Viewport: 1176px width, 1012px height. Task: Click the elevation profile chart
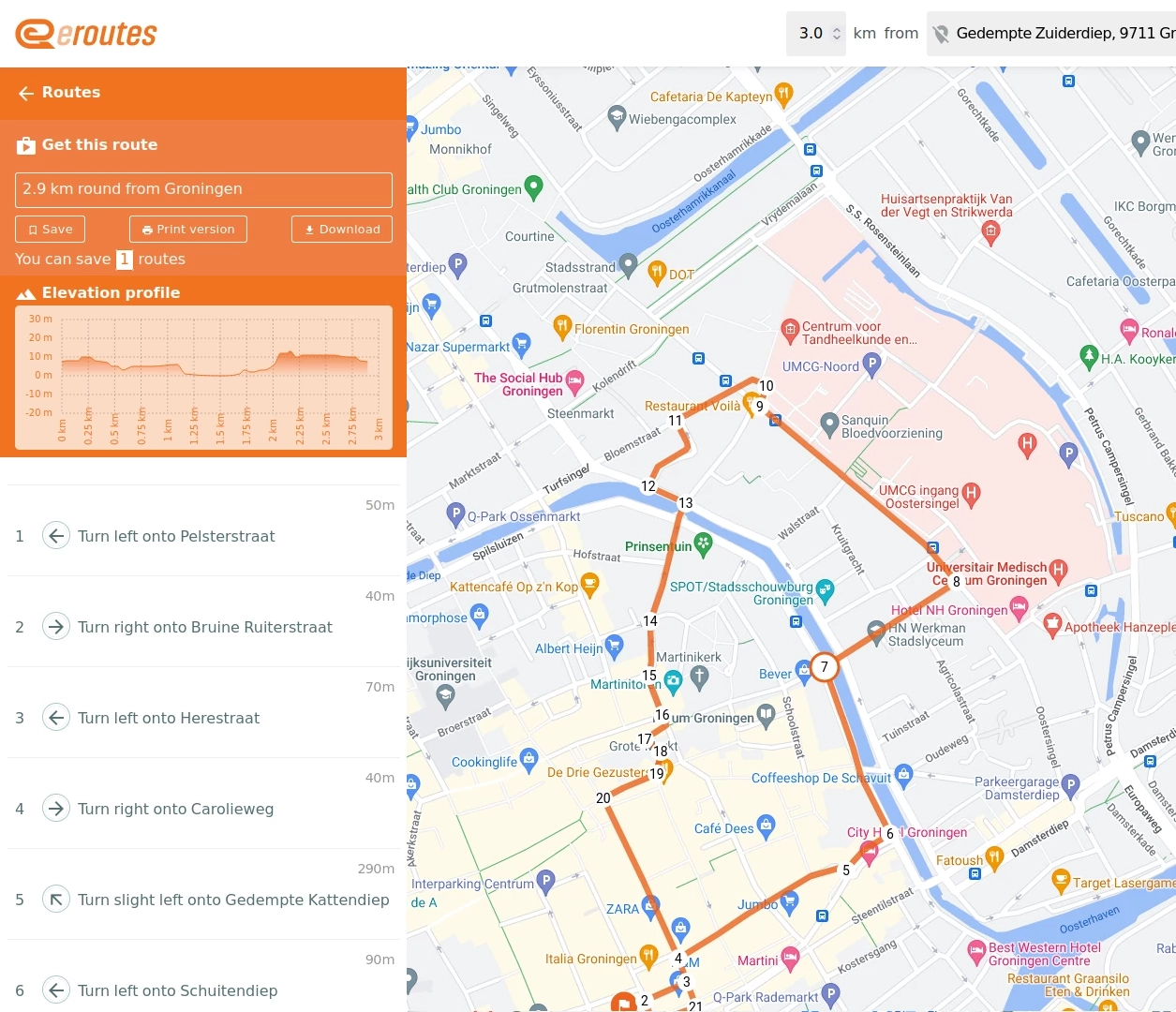[x=203, y=377]
